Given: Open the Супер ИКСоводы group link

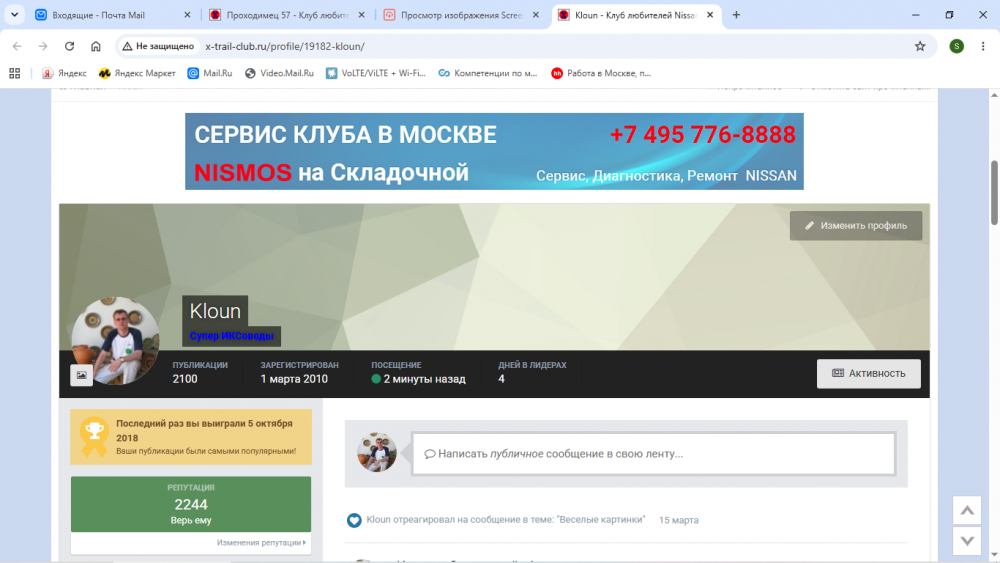Looking at the screenshot, I should (x=232, y=336).
